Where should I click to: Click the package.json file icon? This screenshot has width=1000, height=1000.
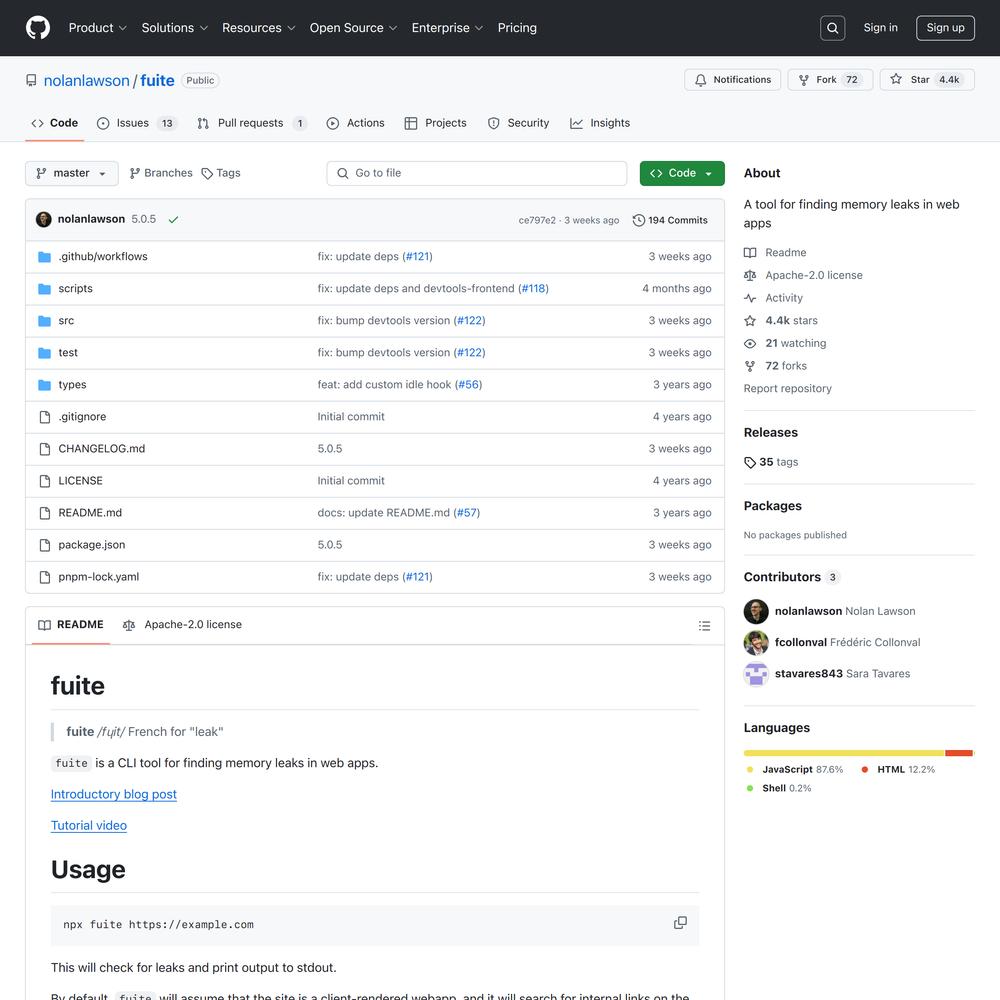coord(45,545)
